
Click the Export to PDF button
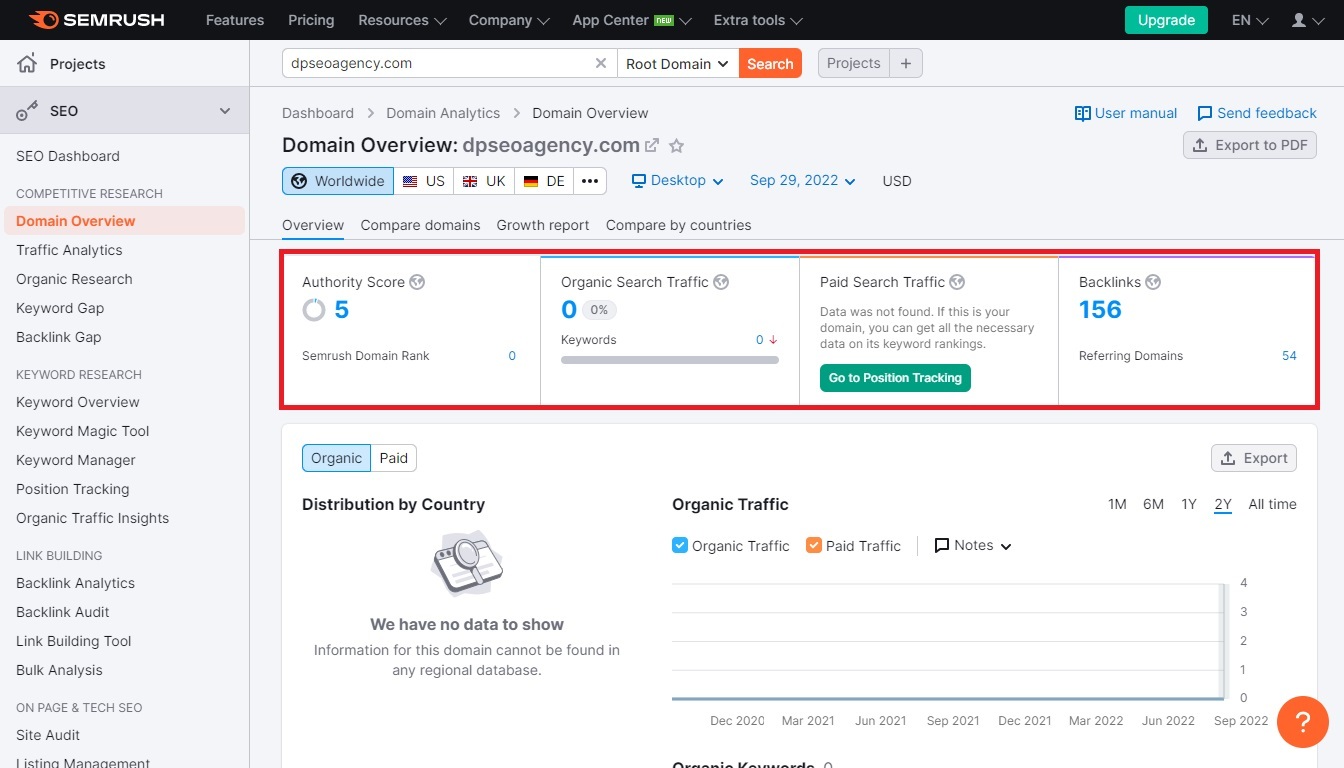tap(1250, 145)
